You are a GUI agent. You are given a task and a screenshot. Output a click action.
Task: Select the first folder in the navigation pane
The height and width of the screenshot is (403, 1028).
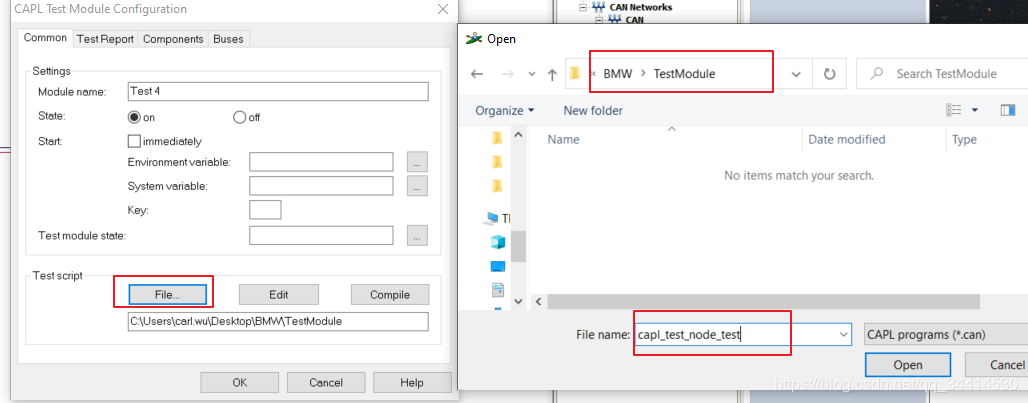pyautogui.click(x=497, y=138)
